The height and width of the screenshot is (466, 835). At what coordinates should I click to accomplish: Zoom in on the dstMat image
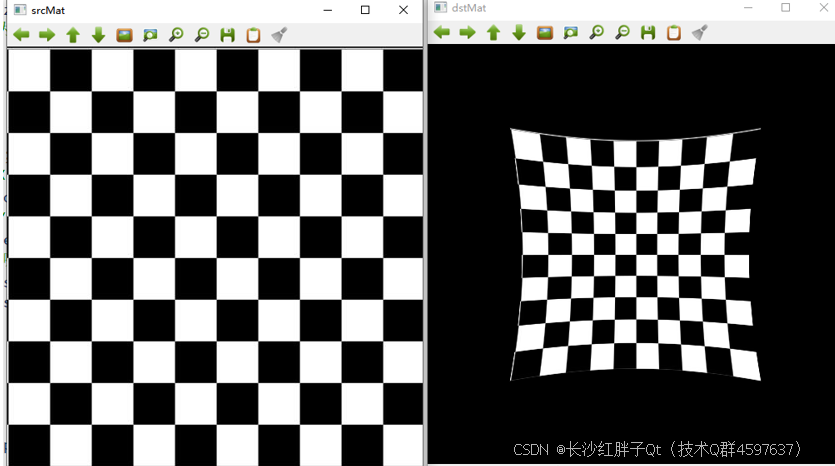click(596, 32)
